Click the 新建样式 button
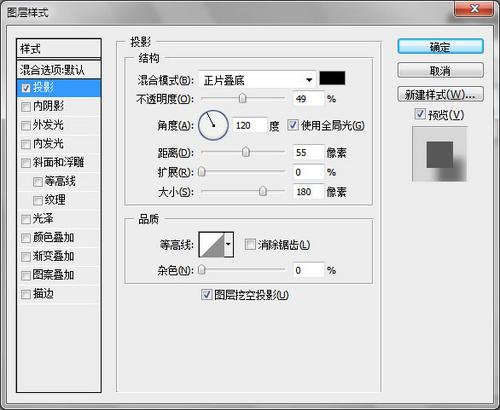Viewport: 500px width, 410px height. click(440, 95)
